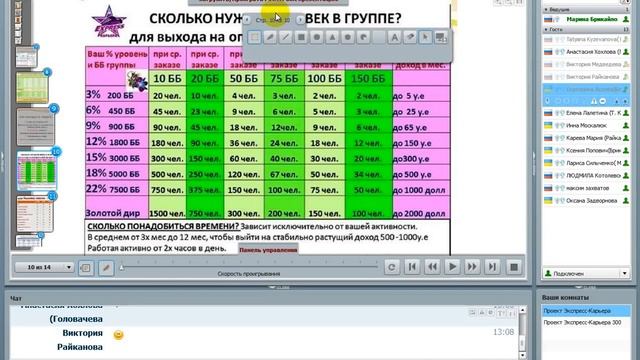Open slide thumbnail number 10
This screenshot has width=640, height=360.
(x=37, y=171)
